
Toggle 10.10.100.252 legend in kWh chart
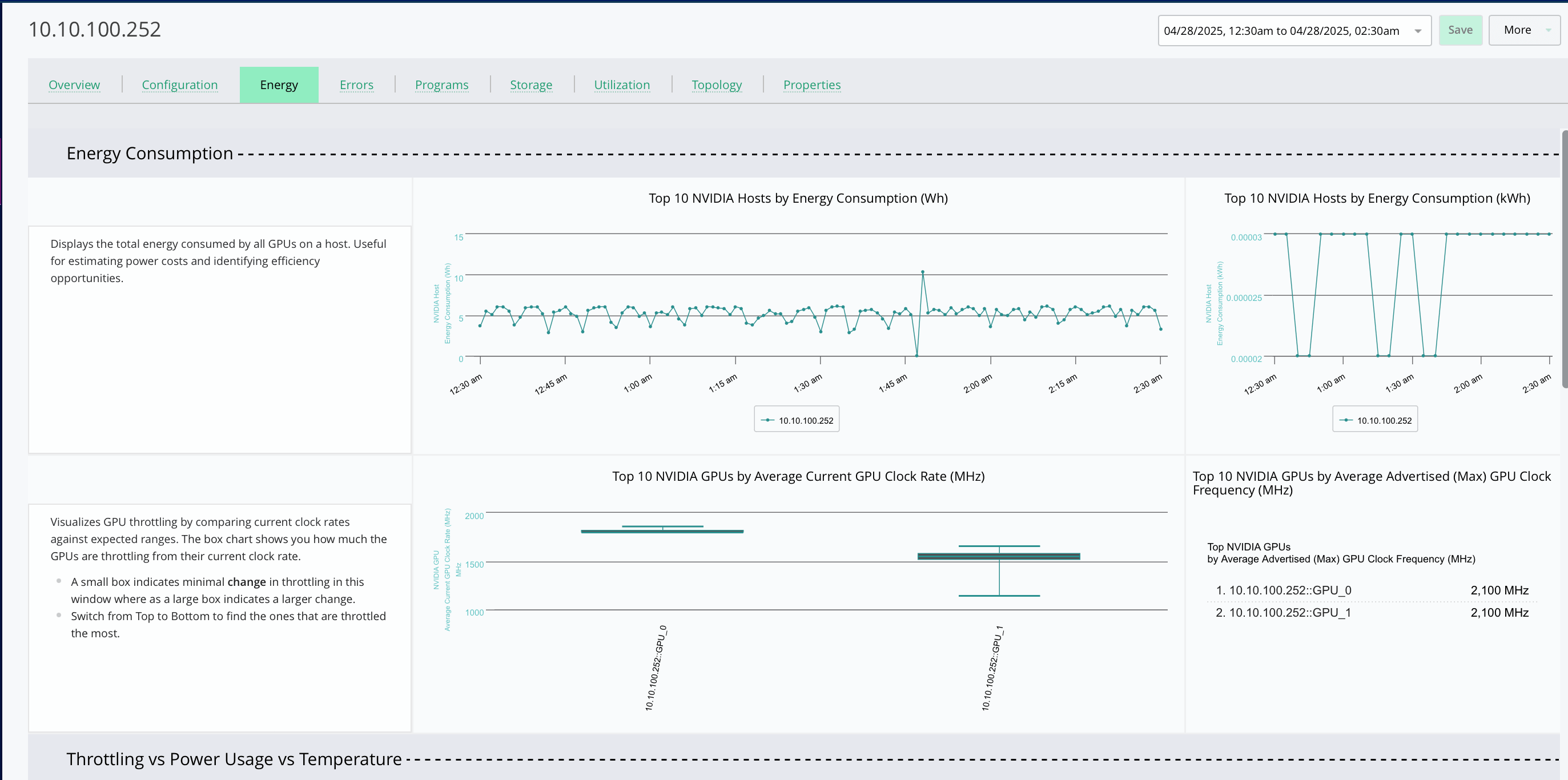pos(1374,420)
